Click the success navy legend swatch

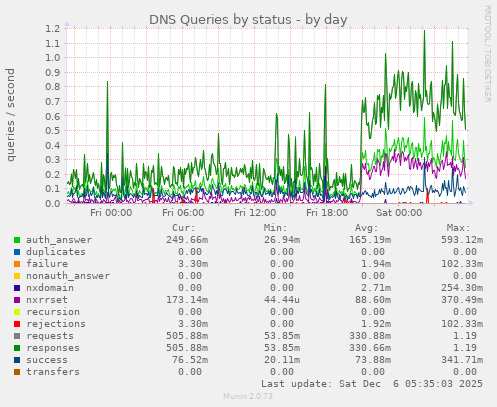click(17, 360)
